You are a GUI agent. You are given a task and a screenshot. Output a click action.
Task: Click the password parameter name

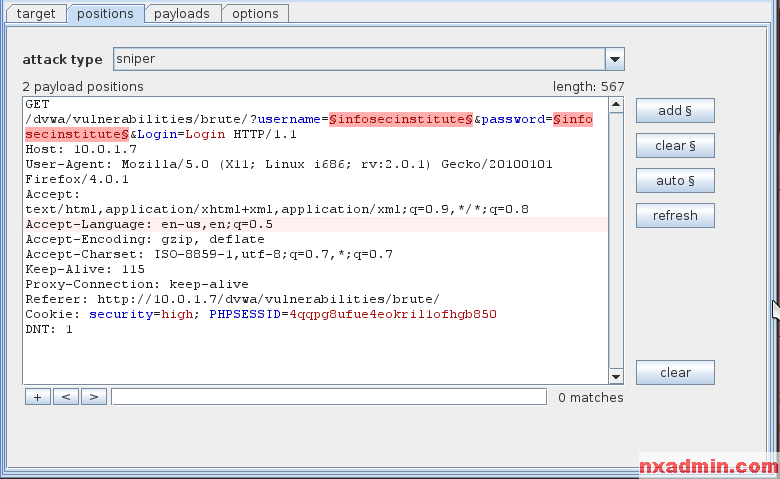[x=513, y=119]
